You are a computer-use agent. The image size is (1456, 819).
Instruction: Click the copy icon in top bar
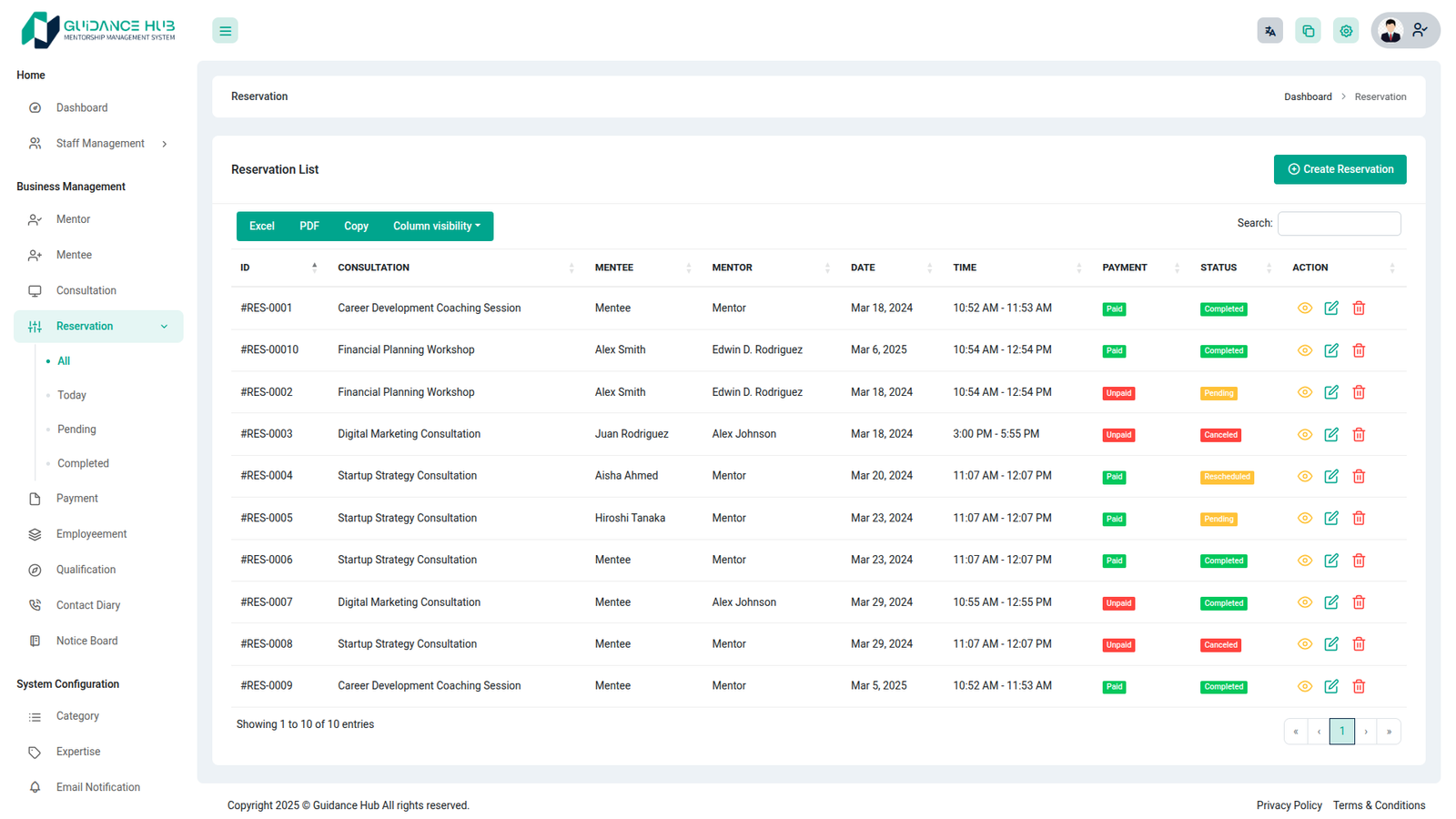(1308, 31)
